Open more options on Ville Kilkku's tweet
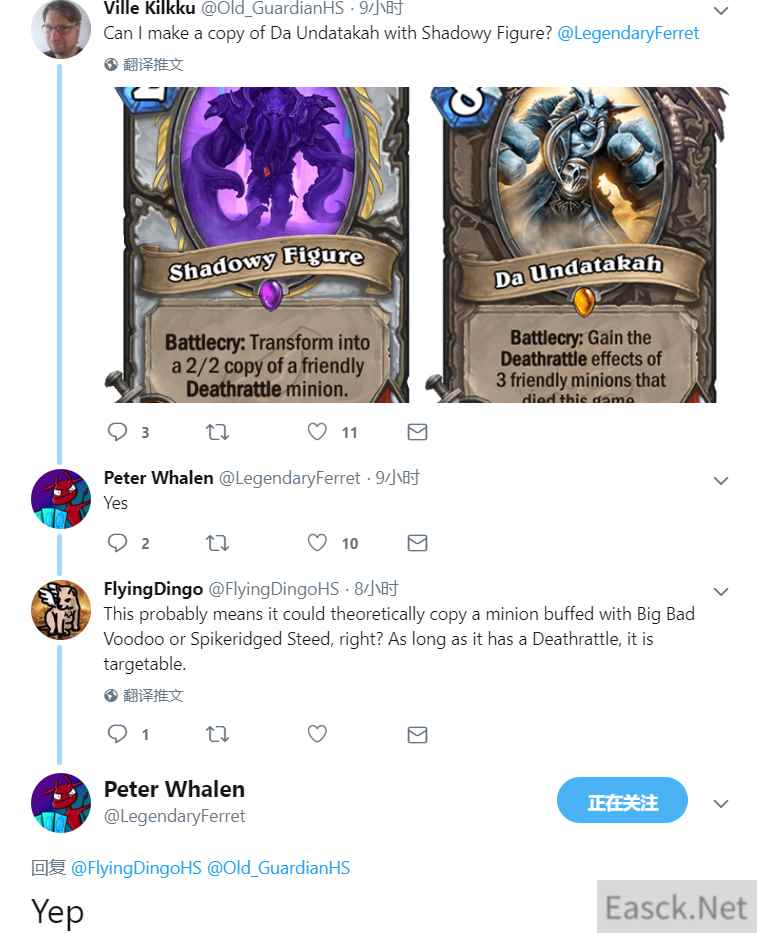757x933 pixels. pyautogui.click(x=721, y=11)
